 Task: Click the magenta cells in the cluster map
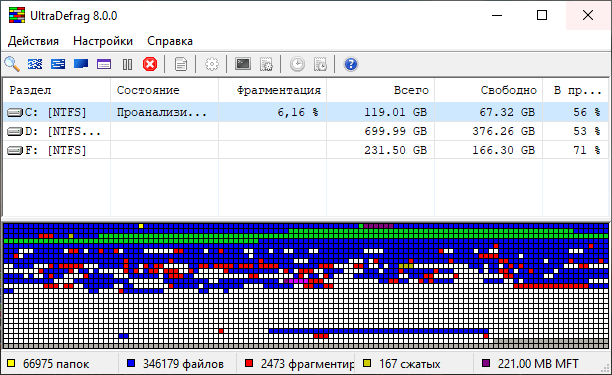tap(298, 281)
